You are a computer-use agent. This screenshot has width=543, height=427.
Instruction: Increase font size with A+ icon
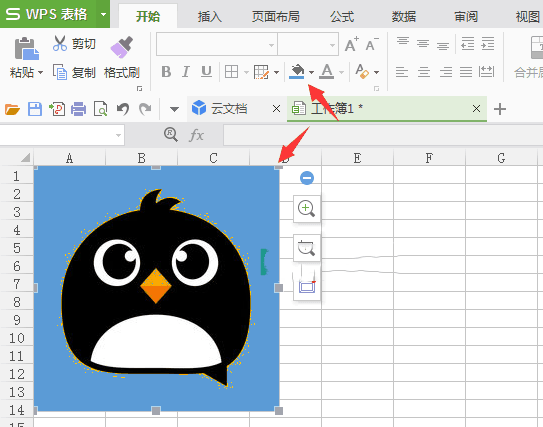(352, 44)
